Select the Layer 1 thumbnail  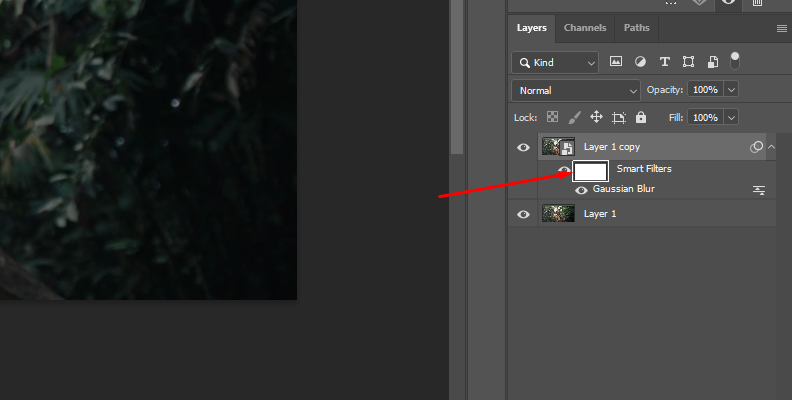coord(558,213)
